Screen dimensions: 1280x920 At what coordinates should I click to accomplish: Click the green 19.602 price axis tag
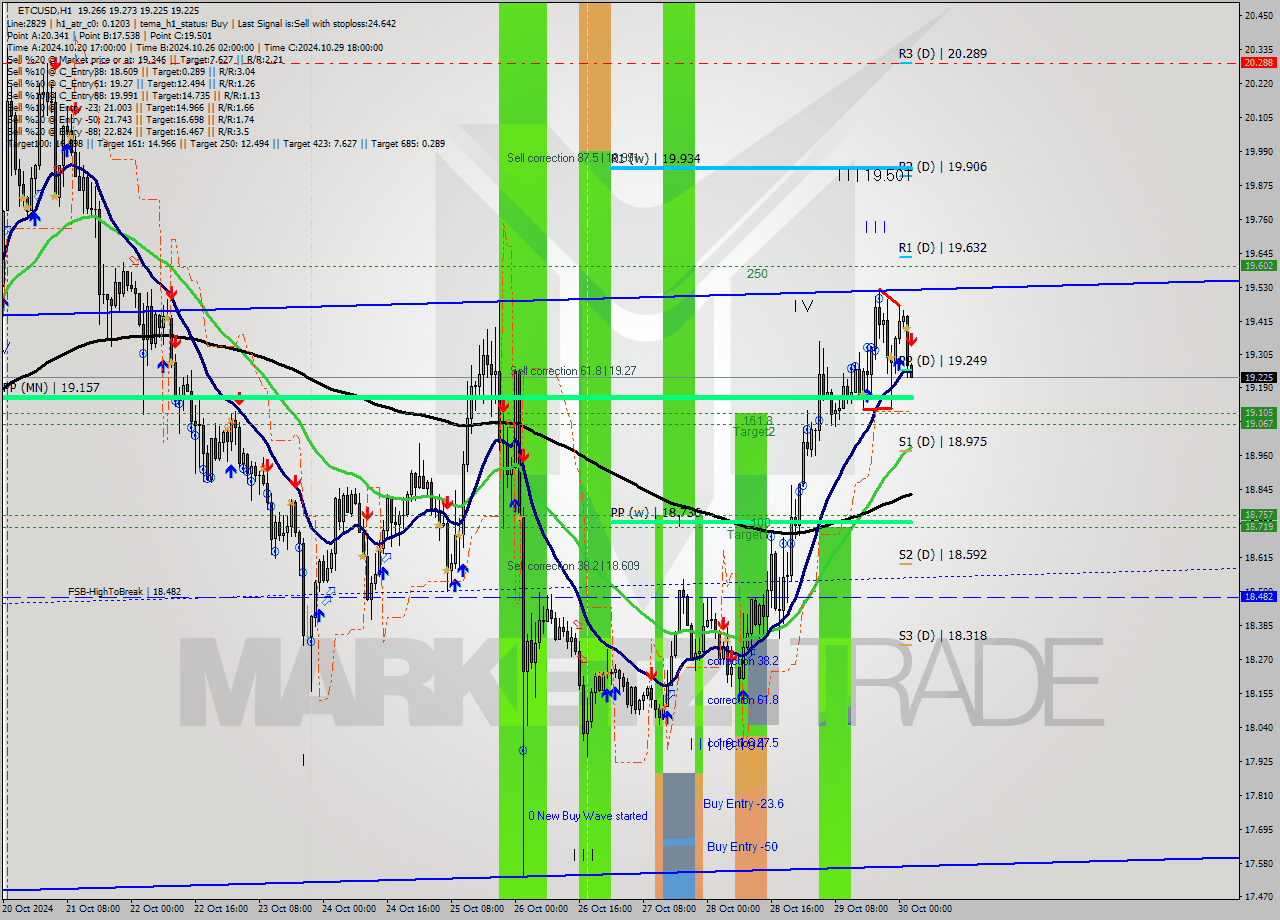(x=1258, y=266)
